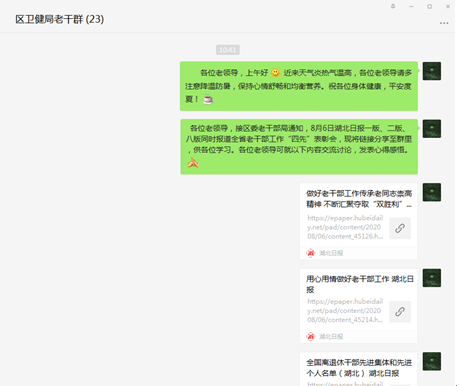Click 湖北日报 source logo under second link card
Screen dimensions: 460x386
point(311,336)
